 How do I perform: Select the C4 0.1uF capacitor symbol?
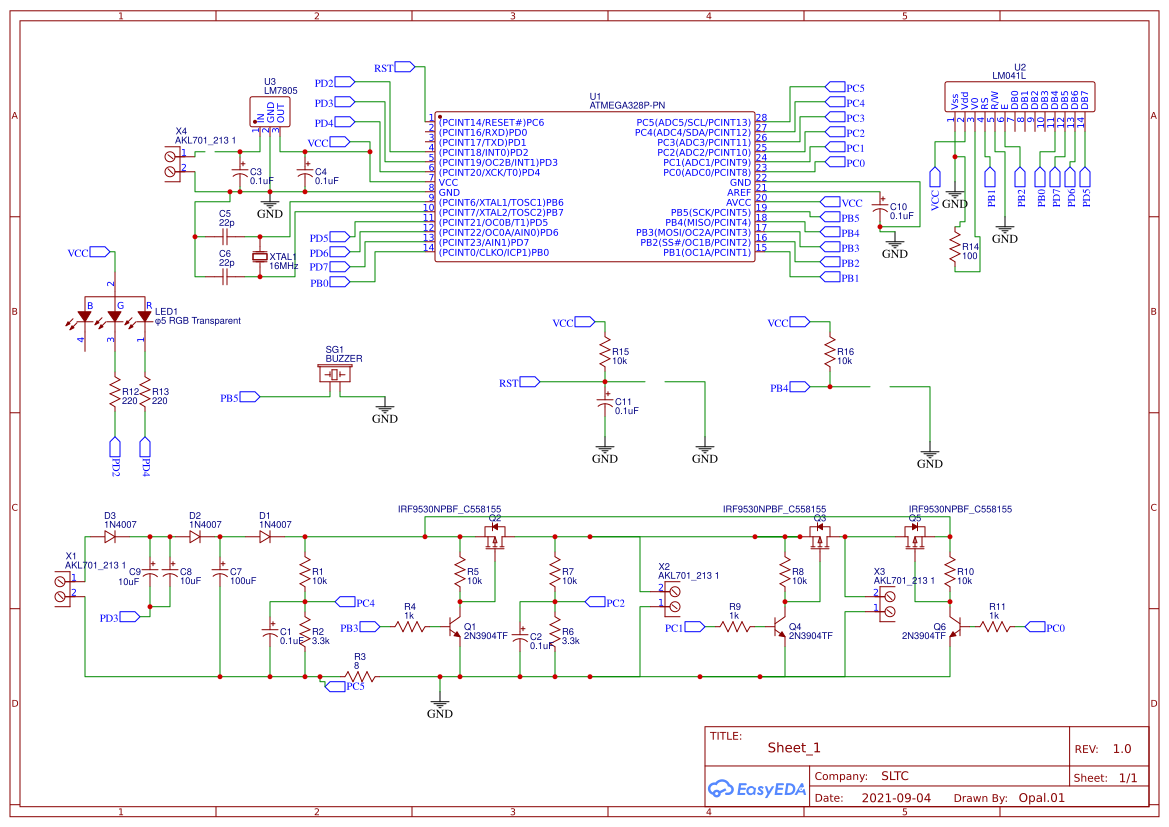tap(304, 172)
